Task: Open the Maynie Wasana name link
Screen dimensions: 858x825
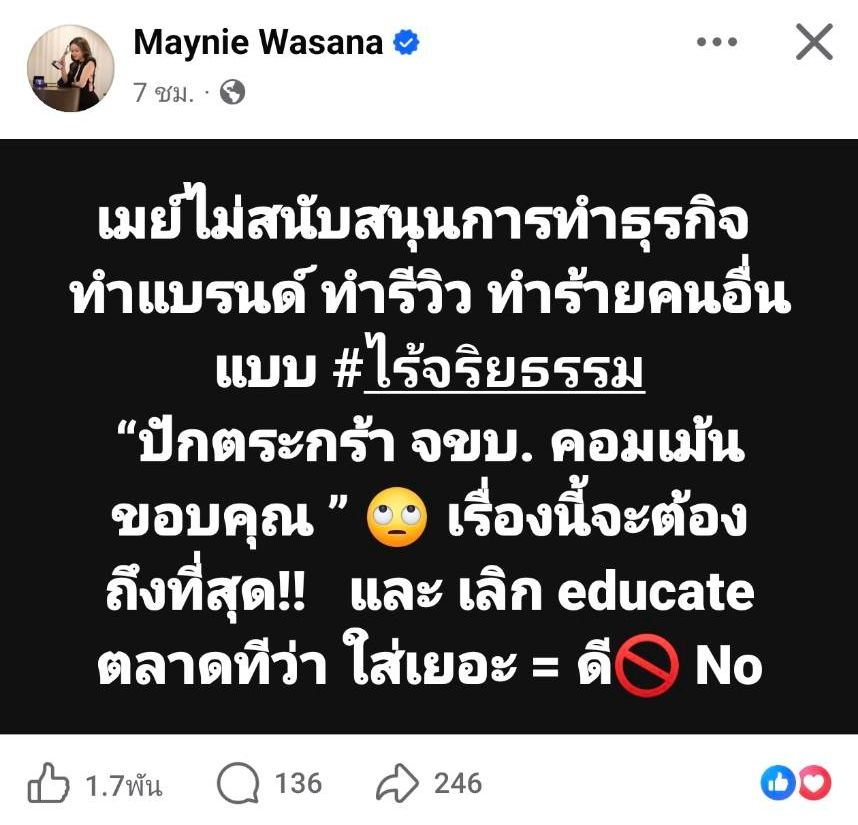Action: 258,42
